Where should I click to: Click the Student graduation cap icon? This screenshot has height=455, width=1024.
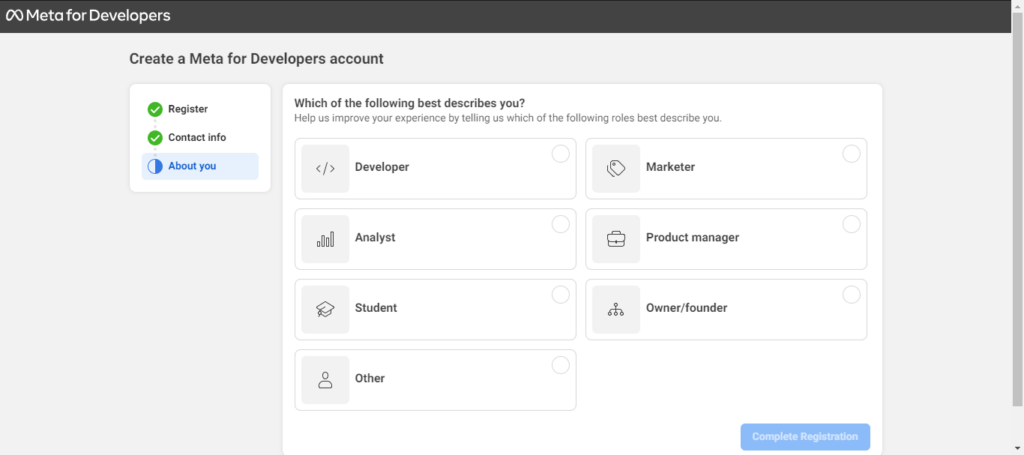pos(325,309)
